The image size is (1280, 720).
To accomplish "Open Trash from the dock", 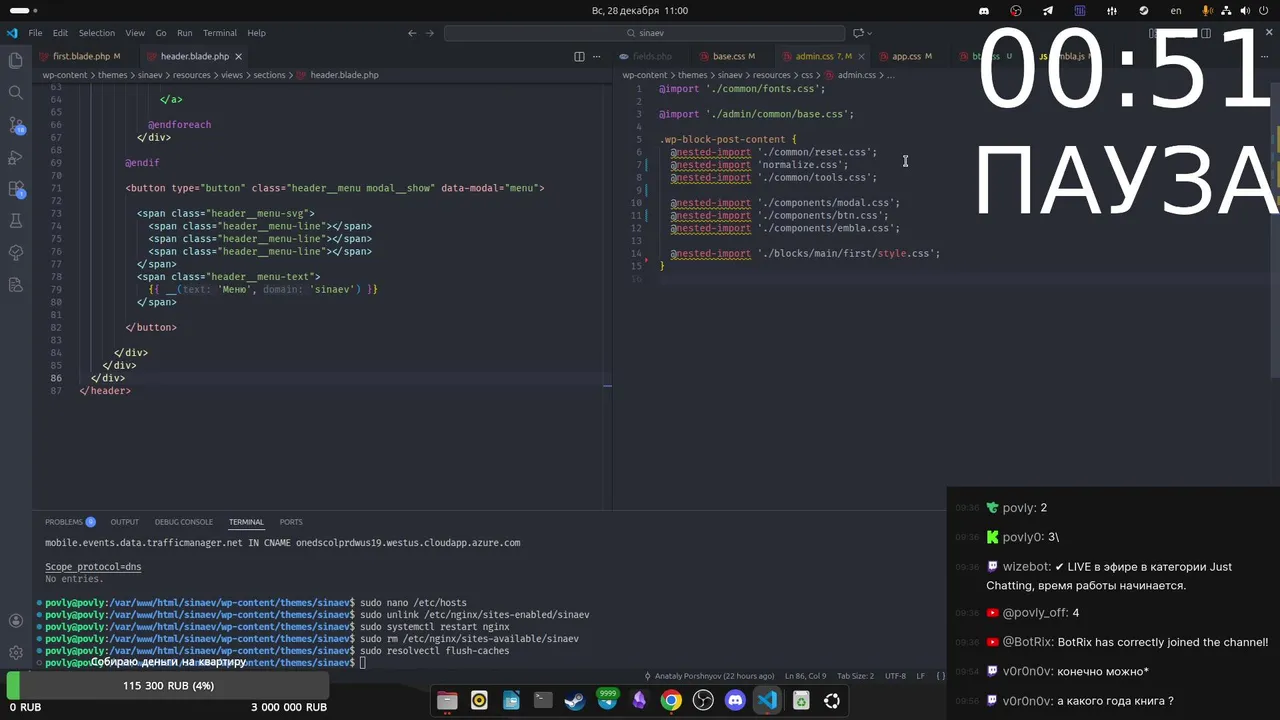I will [801, 701].
